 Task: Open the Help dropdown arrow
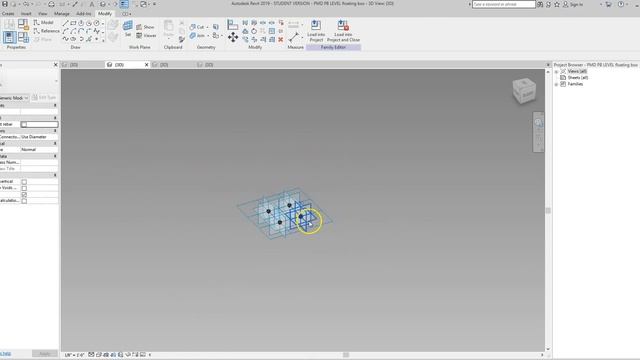click(x=627, y=4)
